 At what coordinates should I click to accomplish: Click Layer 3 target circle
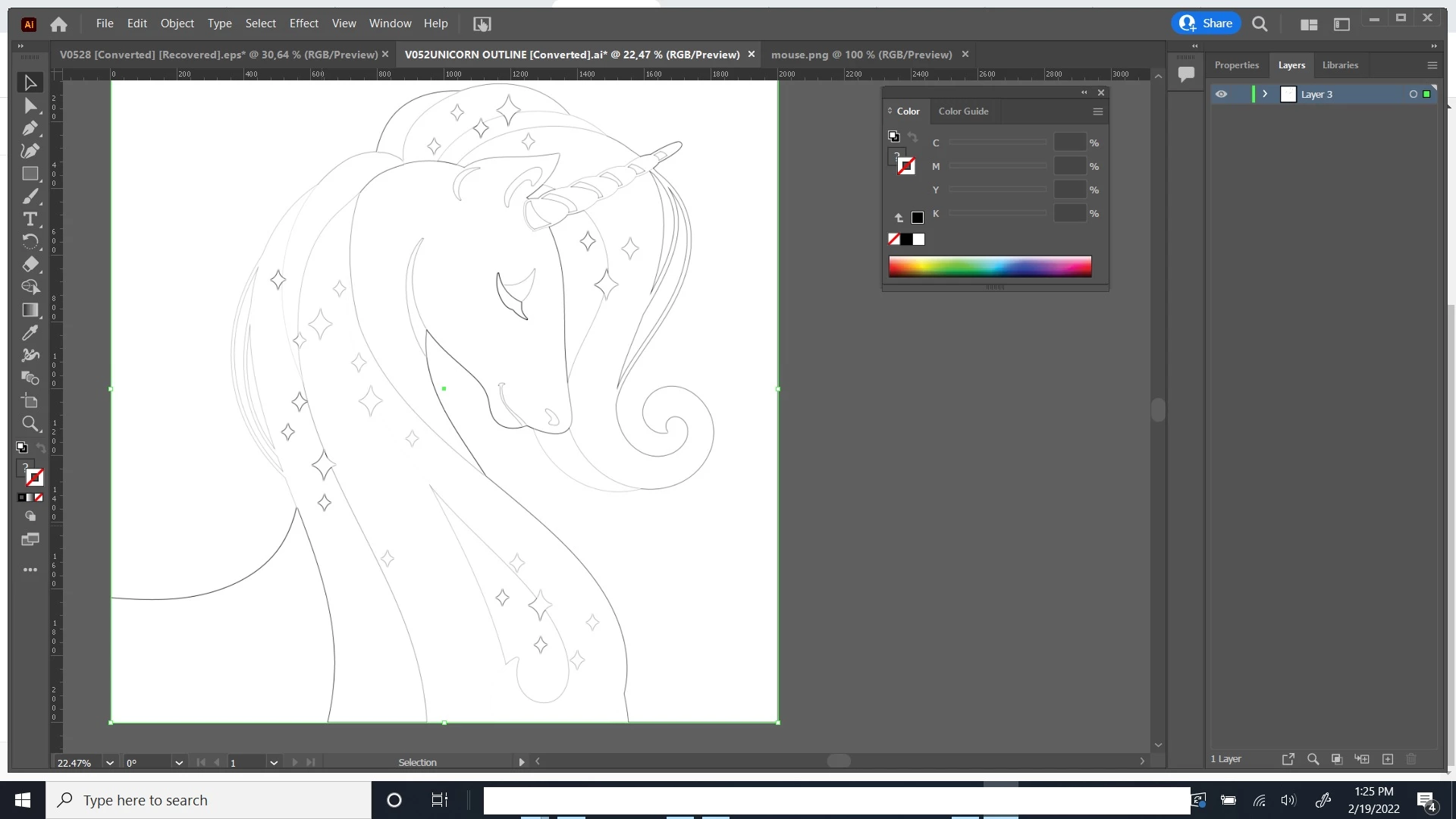[1413, 94]
